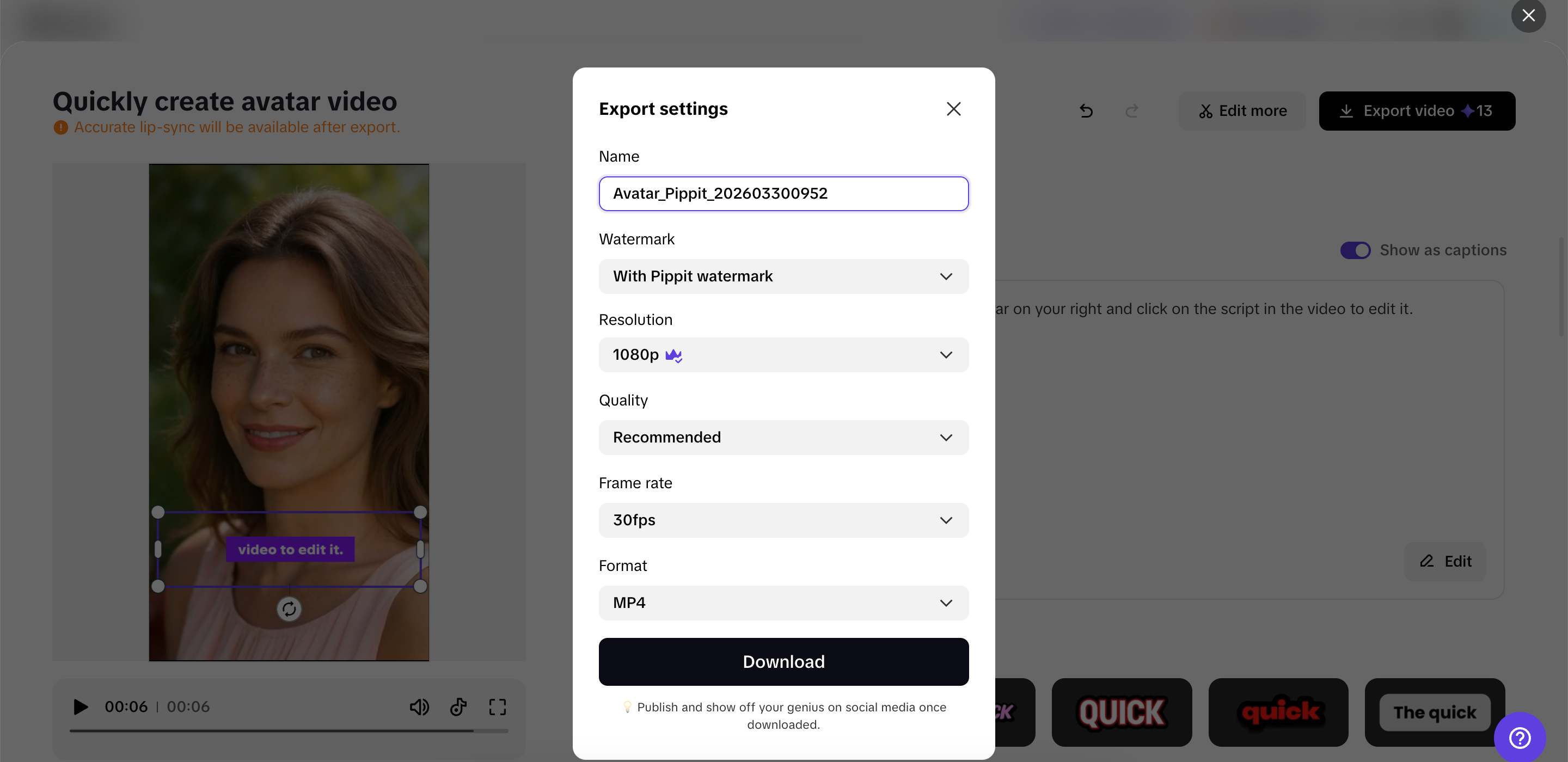Click the redo arrow icon

[x=1131, y=111]
